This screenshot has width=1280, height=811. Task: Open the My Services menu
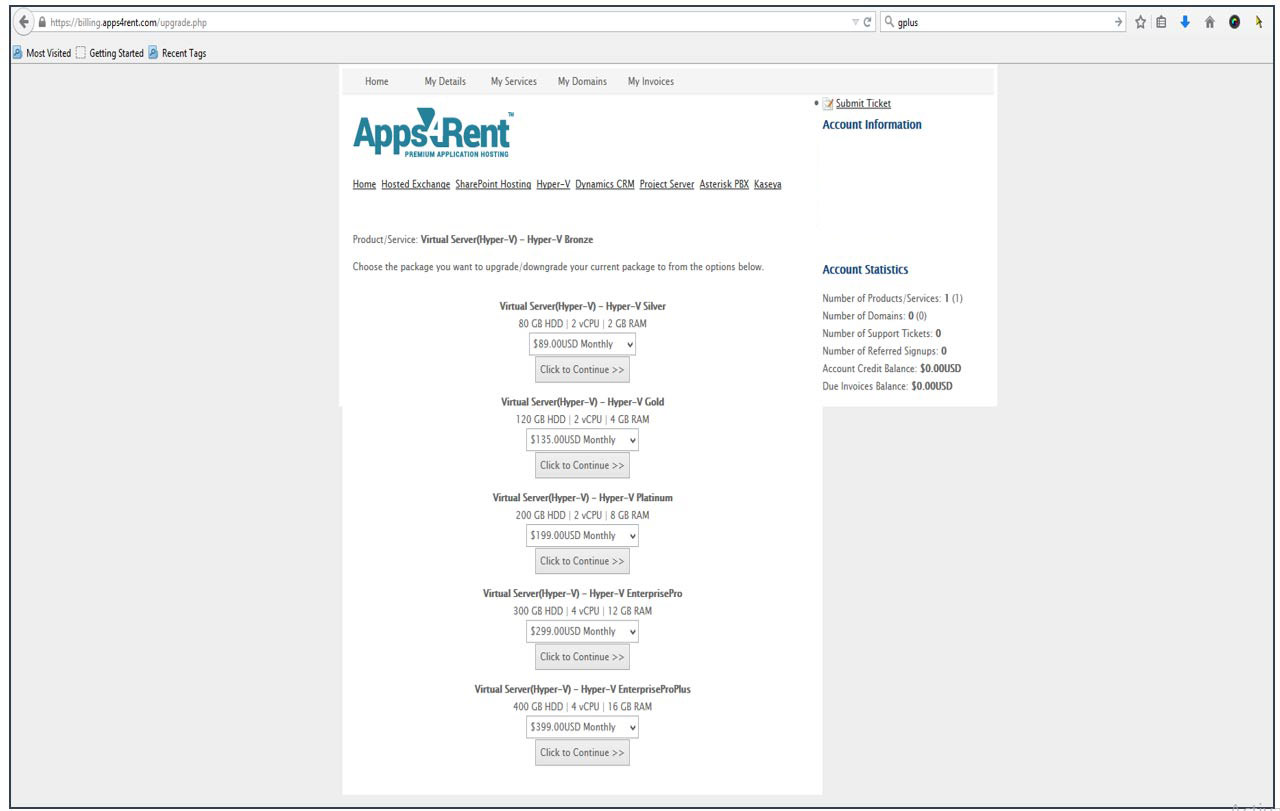click(x=513, y=82)
